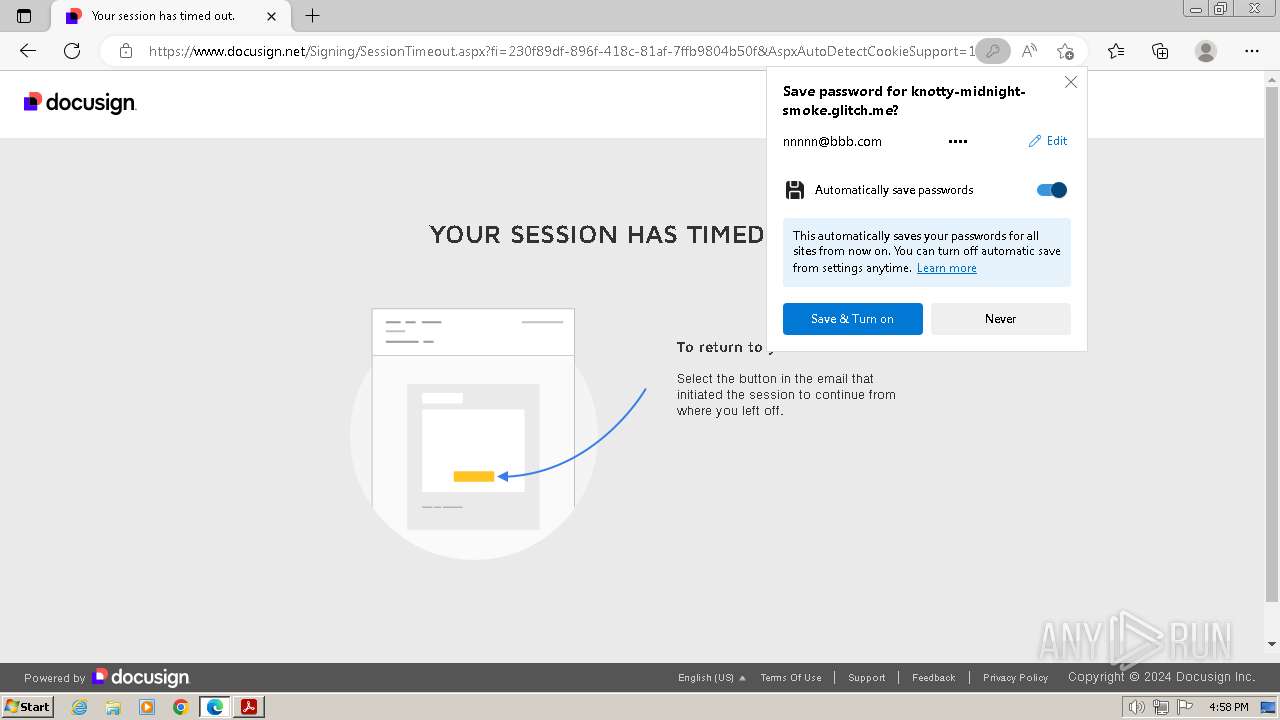1280x720 pixels.
Task: Click the Docusign logo in header
Action: pyautogui.click(x=80, y=102)
